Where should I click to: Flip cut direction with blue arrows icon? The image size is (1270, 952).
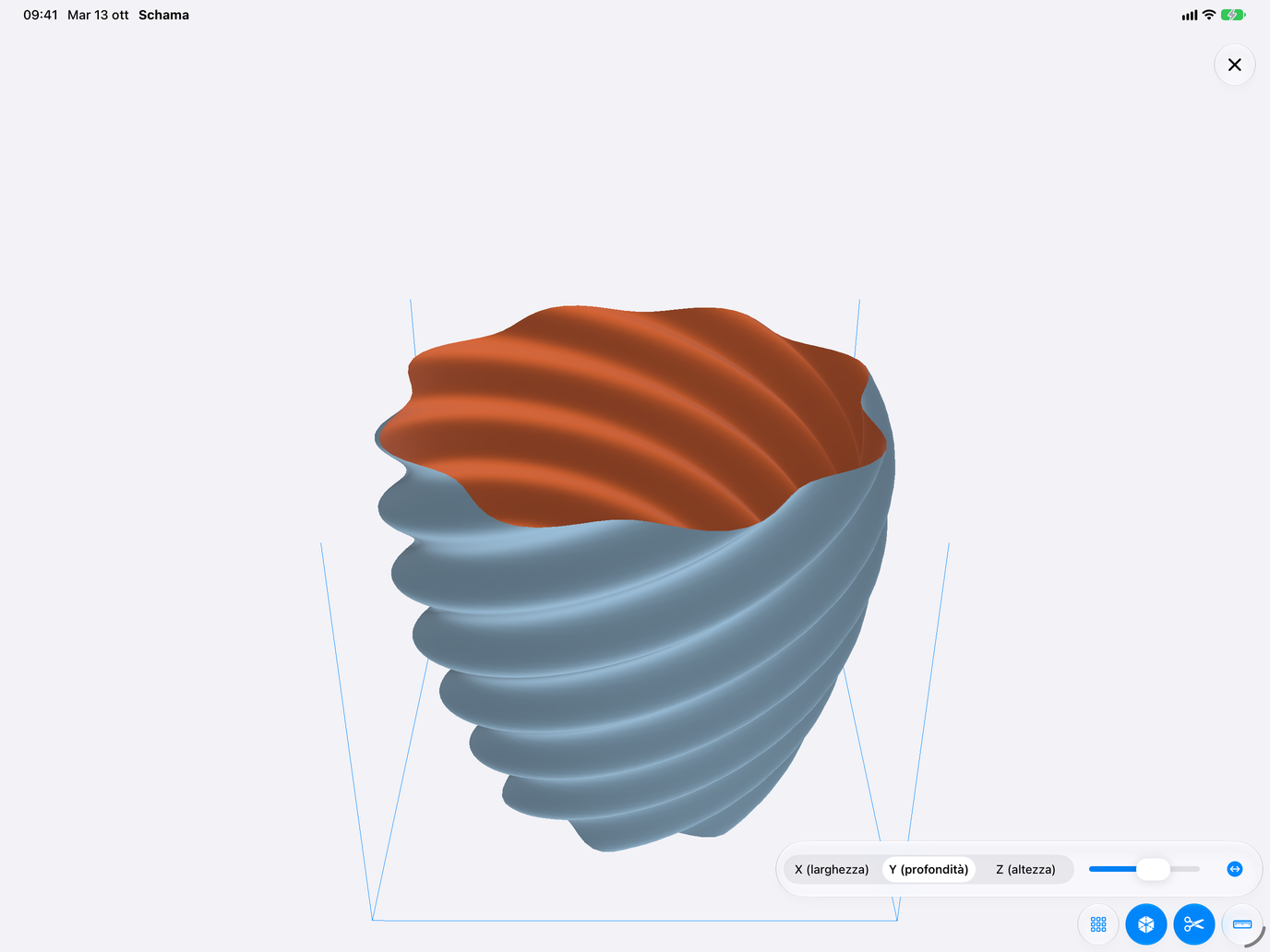click(1235, 869)
